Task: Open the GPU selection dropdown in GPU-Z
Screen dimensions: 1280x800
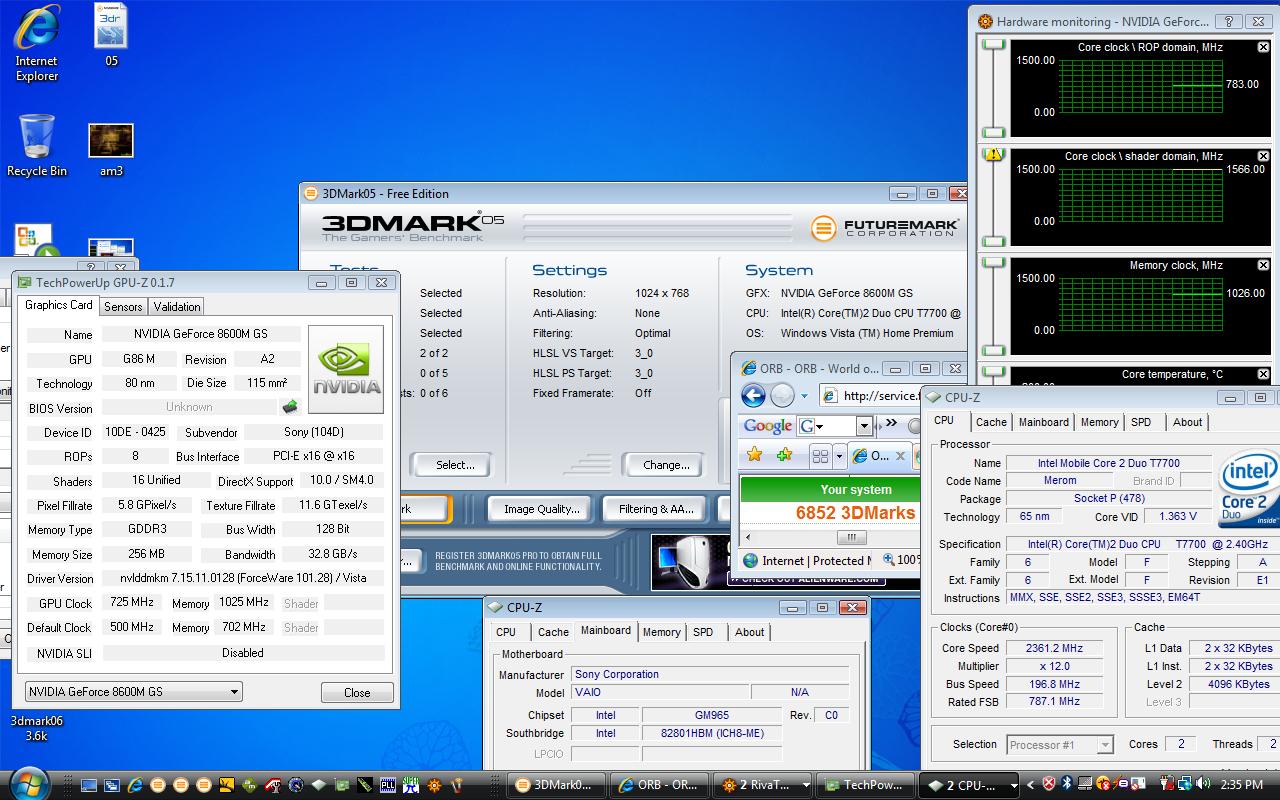Action: point(133,691)
